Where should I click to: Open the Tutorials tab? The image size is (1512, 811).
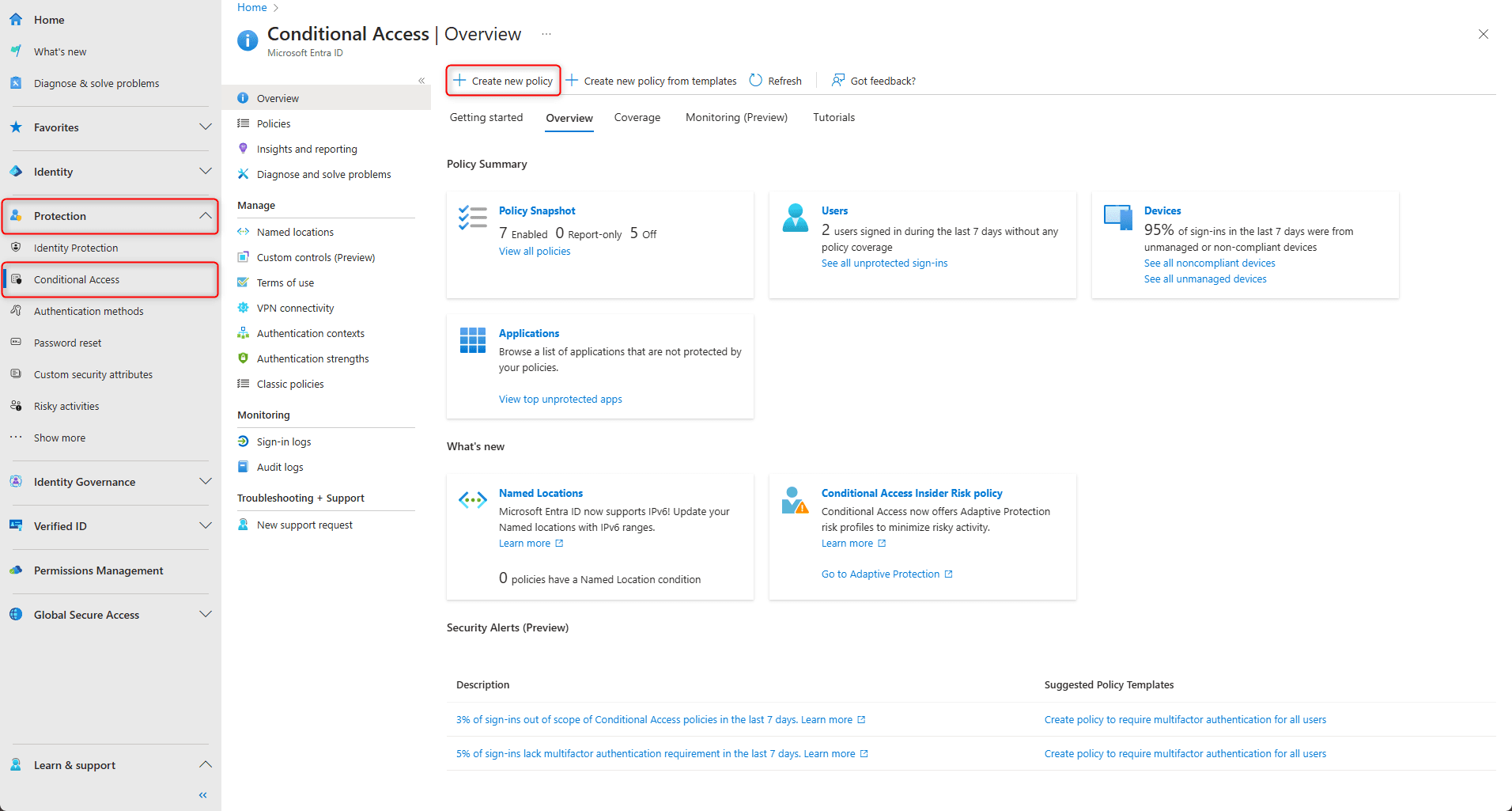point(833,117)
